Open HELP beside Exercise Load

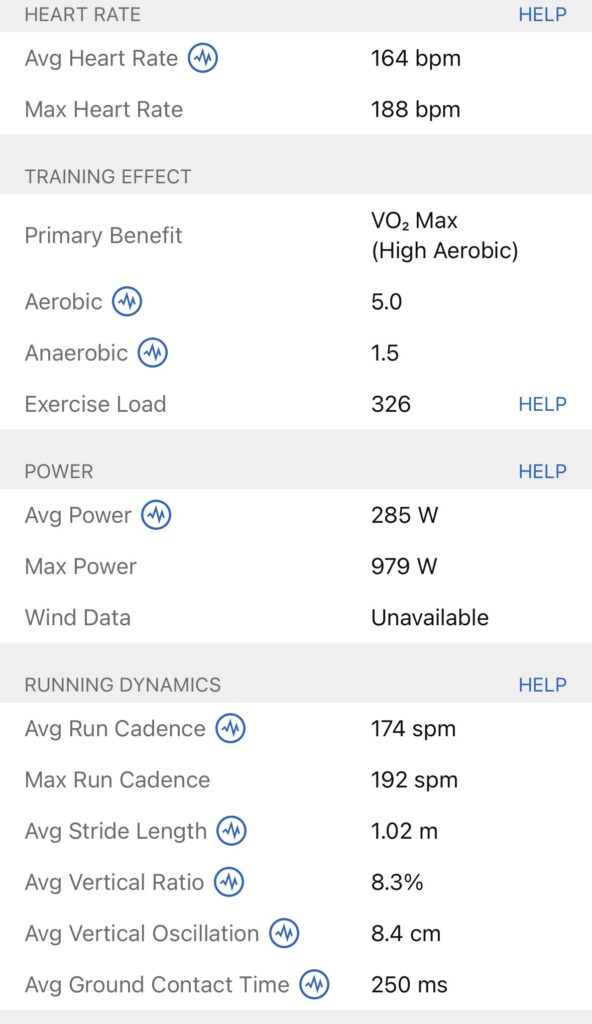541,404
